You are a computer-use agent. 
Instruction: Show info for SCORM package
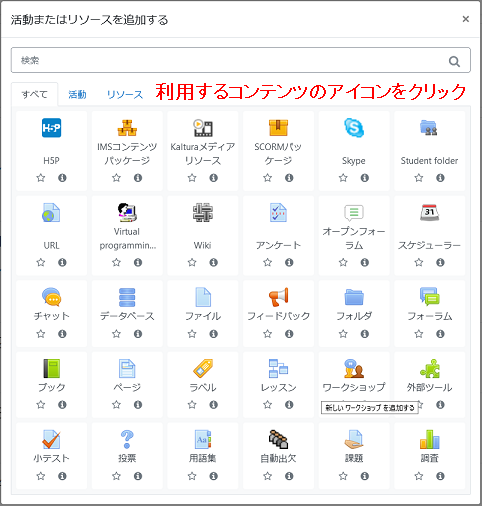pos(289,178)
